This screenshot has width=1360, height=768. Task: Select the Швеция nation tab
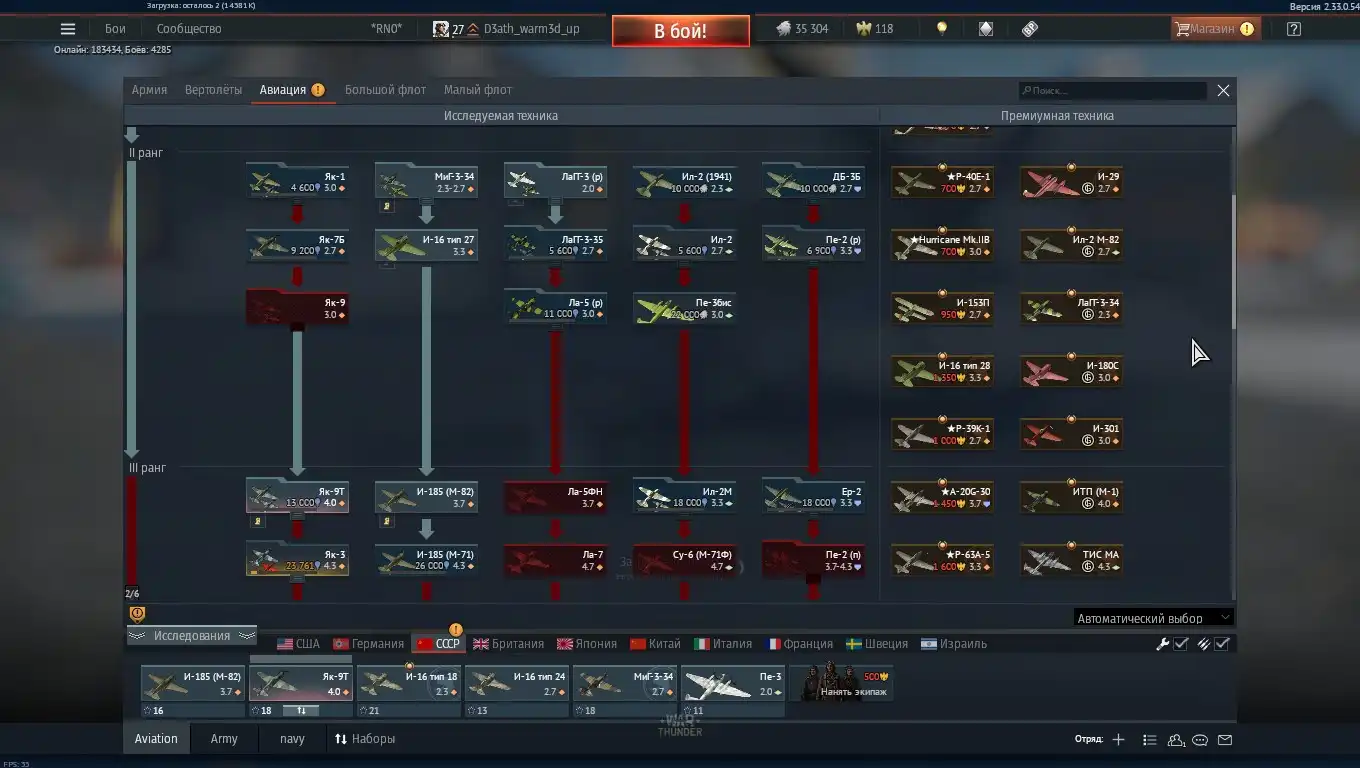(x=877, y=644)
